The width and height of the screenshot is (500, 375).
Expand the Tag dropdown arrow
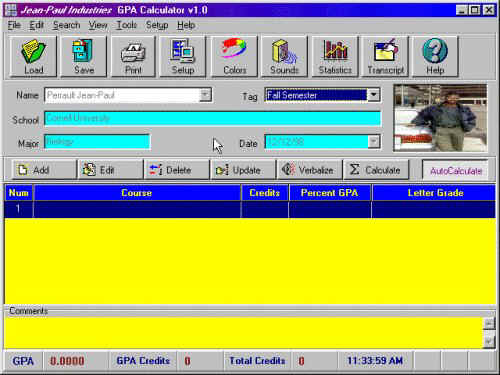point(373,95)
